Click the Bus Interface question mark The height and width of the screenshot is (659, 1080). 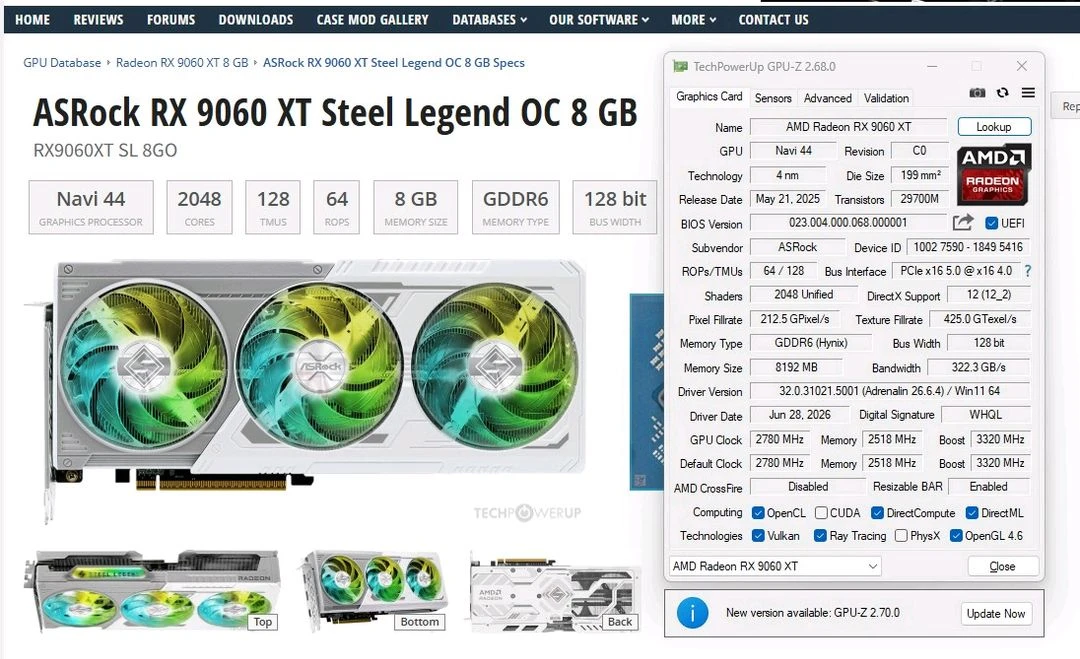[1028, 271]
